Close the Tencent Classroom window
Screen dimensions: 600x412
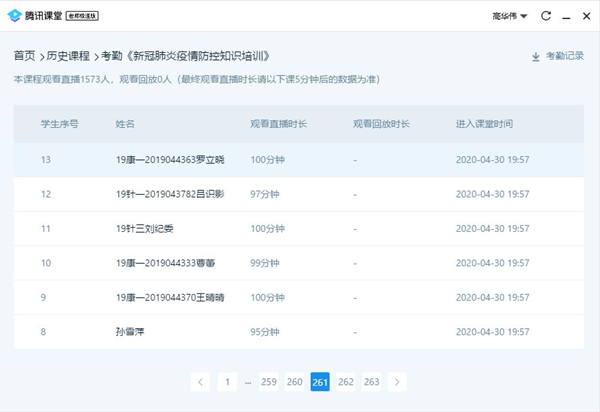[x=584, y=16]
